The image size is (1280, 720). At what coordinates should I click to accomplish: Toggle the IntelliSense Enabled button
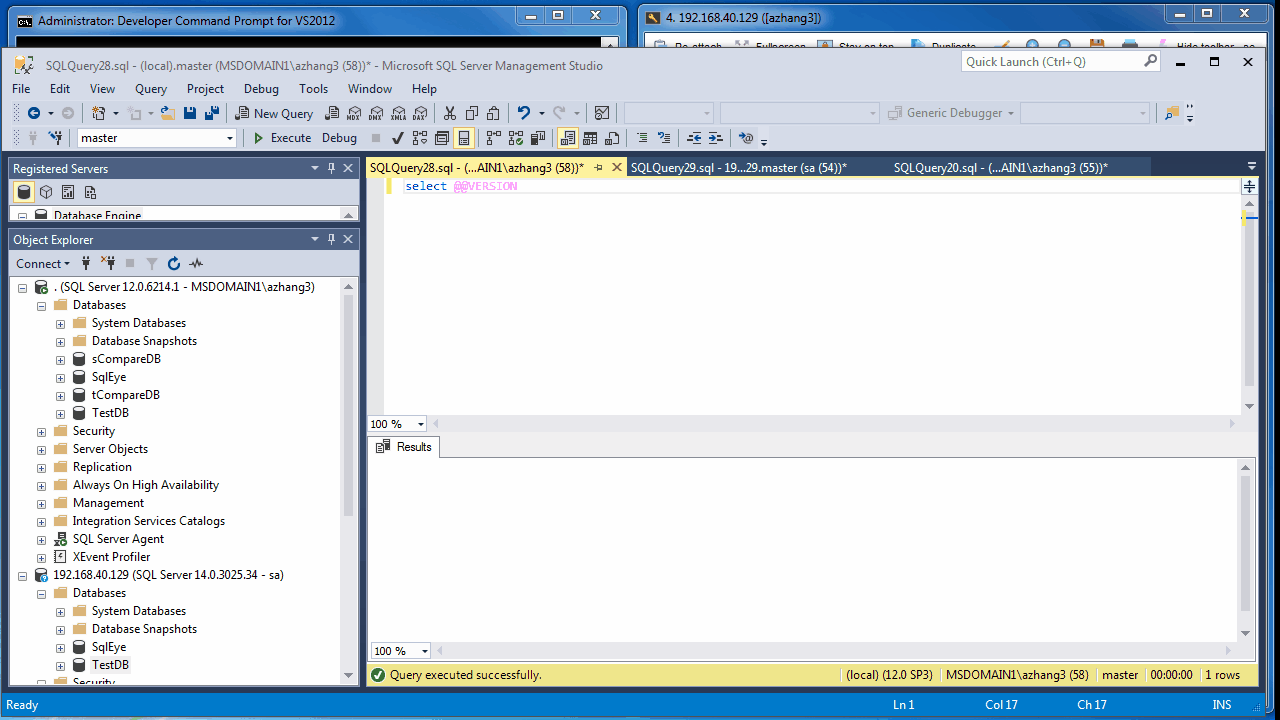[x=464, y=138]
